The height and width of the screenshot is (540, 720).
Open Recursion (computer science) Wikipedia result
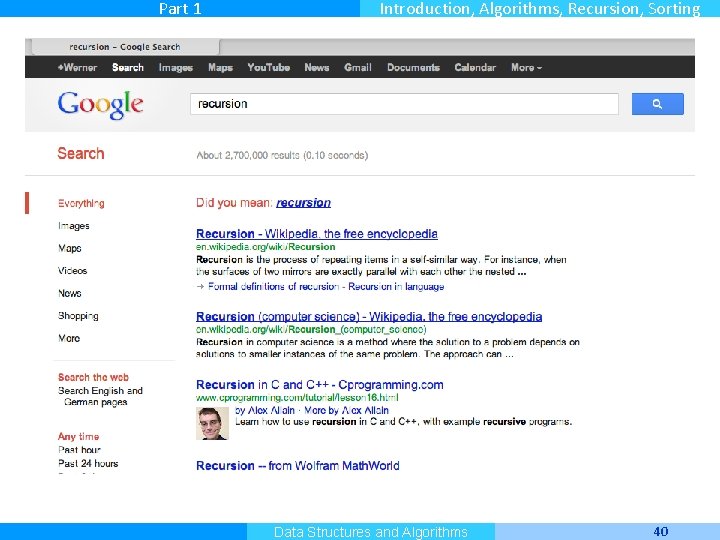pos(369,316)
